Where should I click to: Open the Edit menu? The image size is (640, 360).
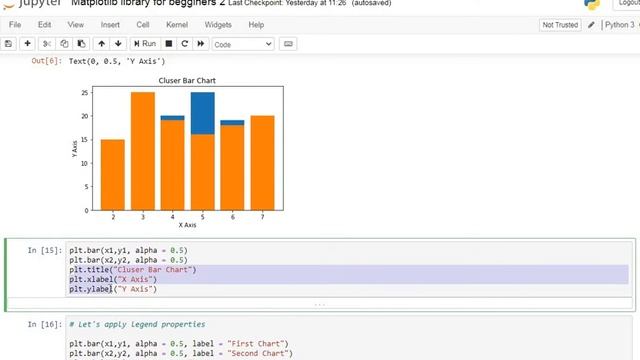tap(44, 25)
